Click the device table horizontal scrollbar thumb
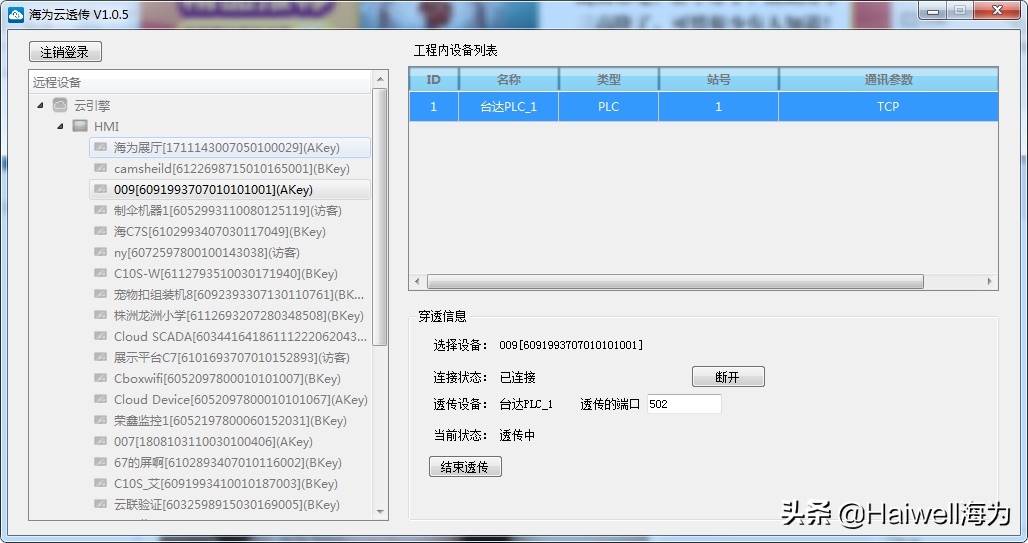 click(675, 281)
